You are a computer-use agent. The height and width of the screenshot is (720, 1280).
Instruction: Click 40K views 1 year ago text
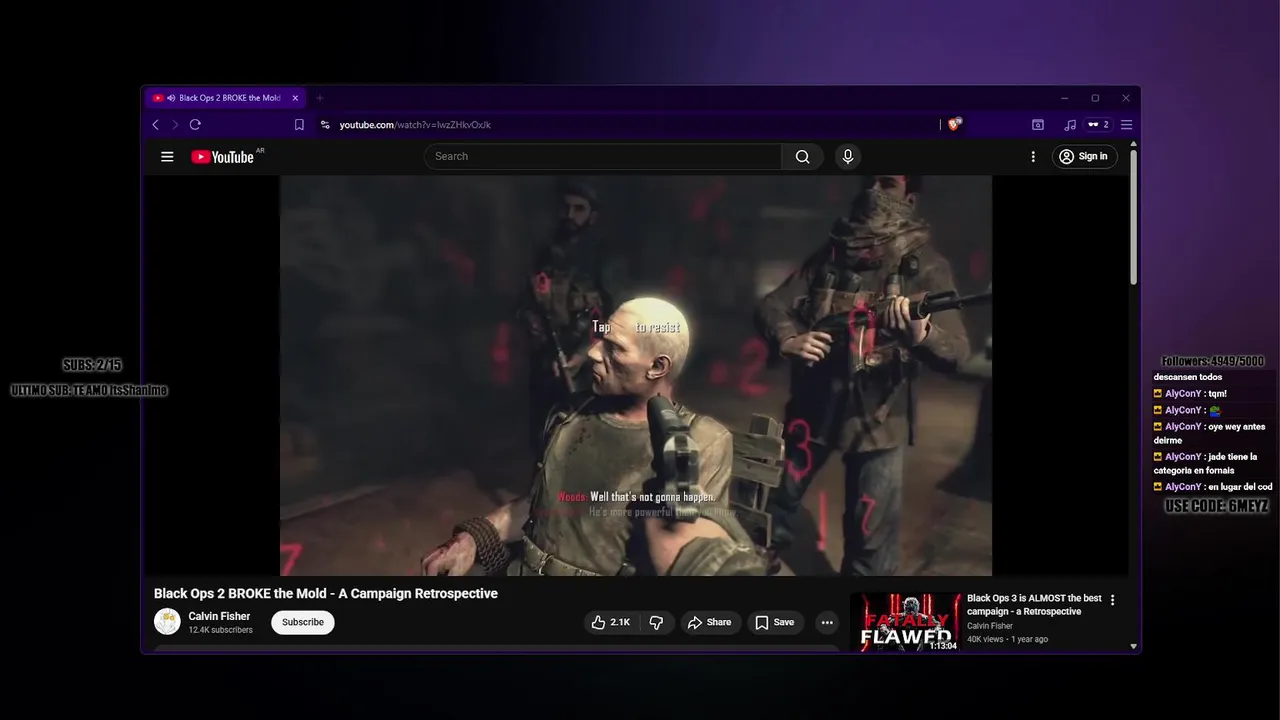[1007, 639]
